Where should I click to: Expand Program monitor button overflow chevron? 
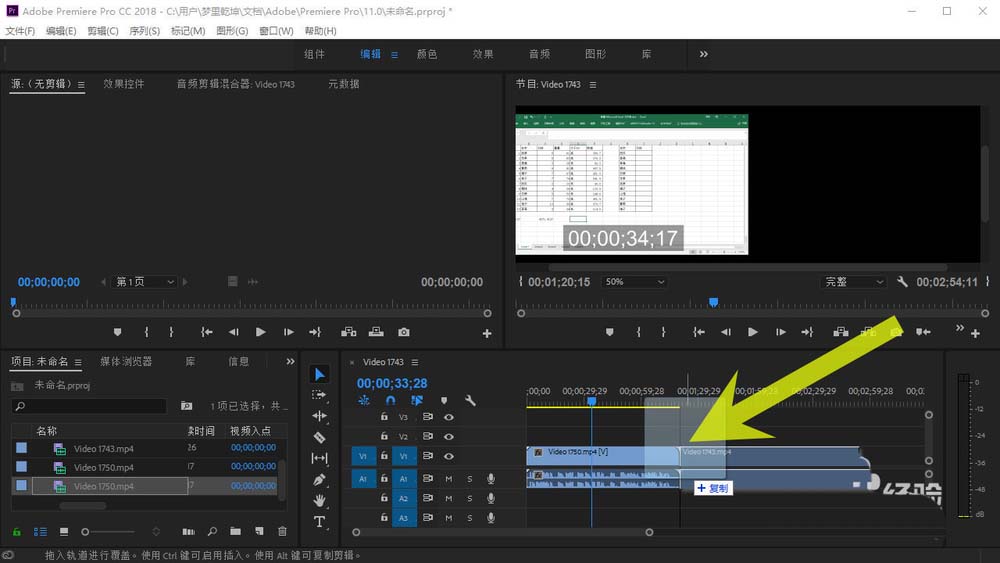click(960, 328)
